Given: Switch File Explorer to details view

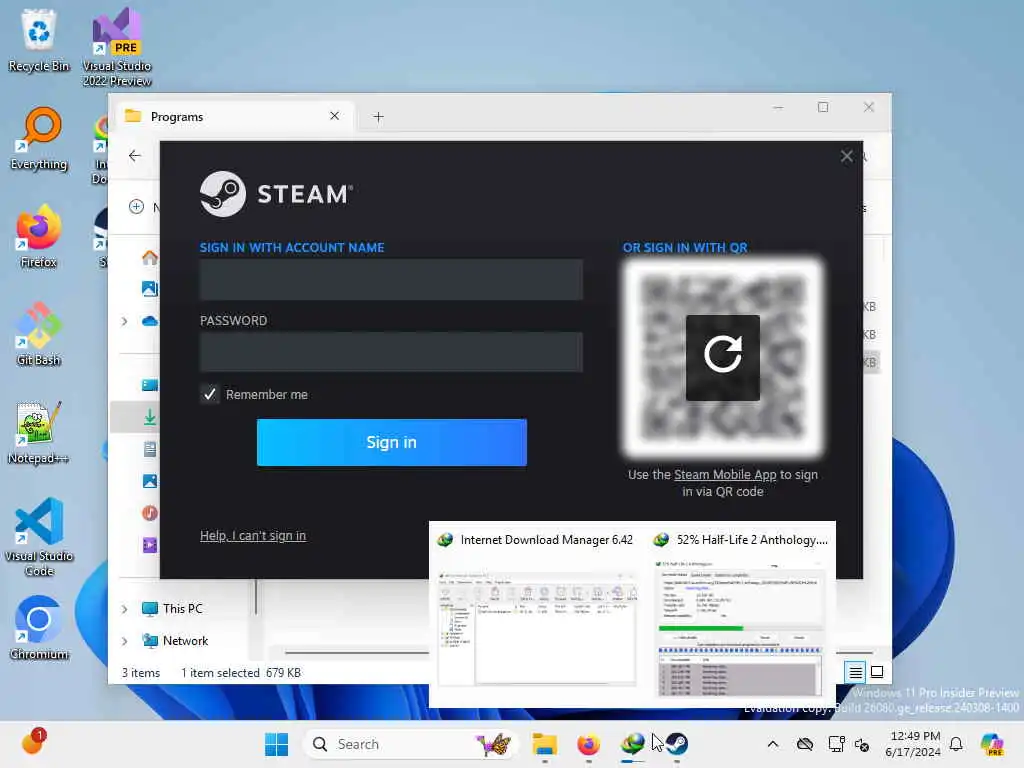Looking at the screenshot, I should (x=855, y=672).
